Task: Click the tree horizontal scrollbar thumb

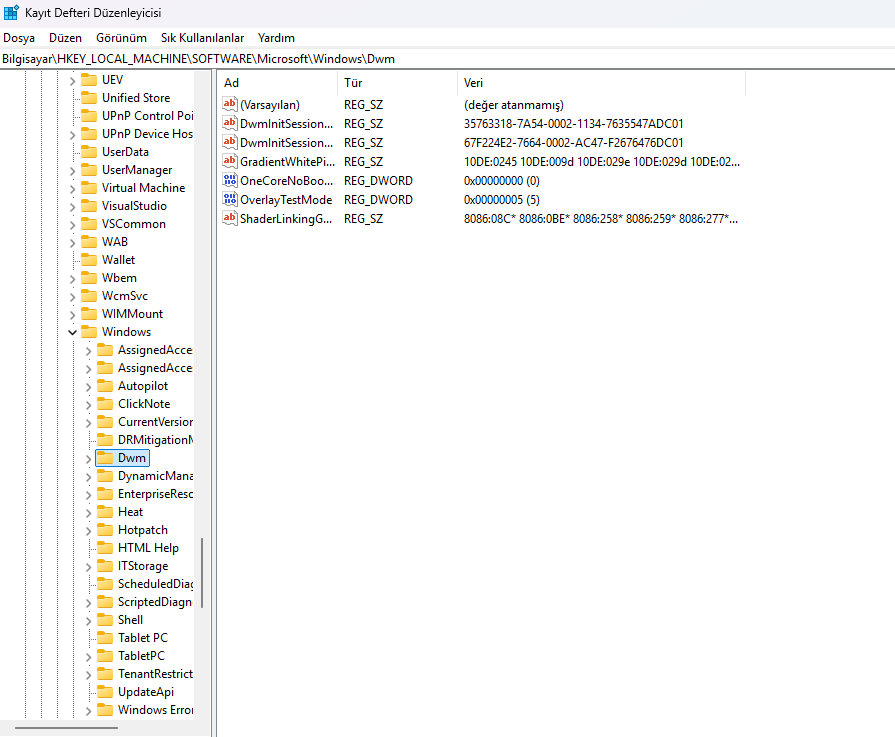Action: pyautogui.click(x=66, y=728)
